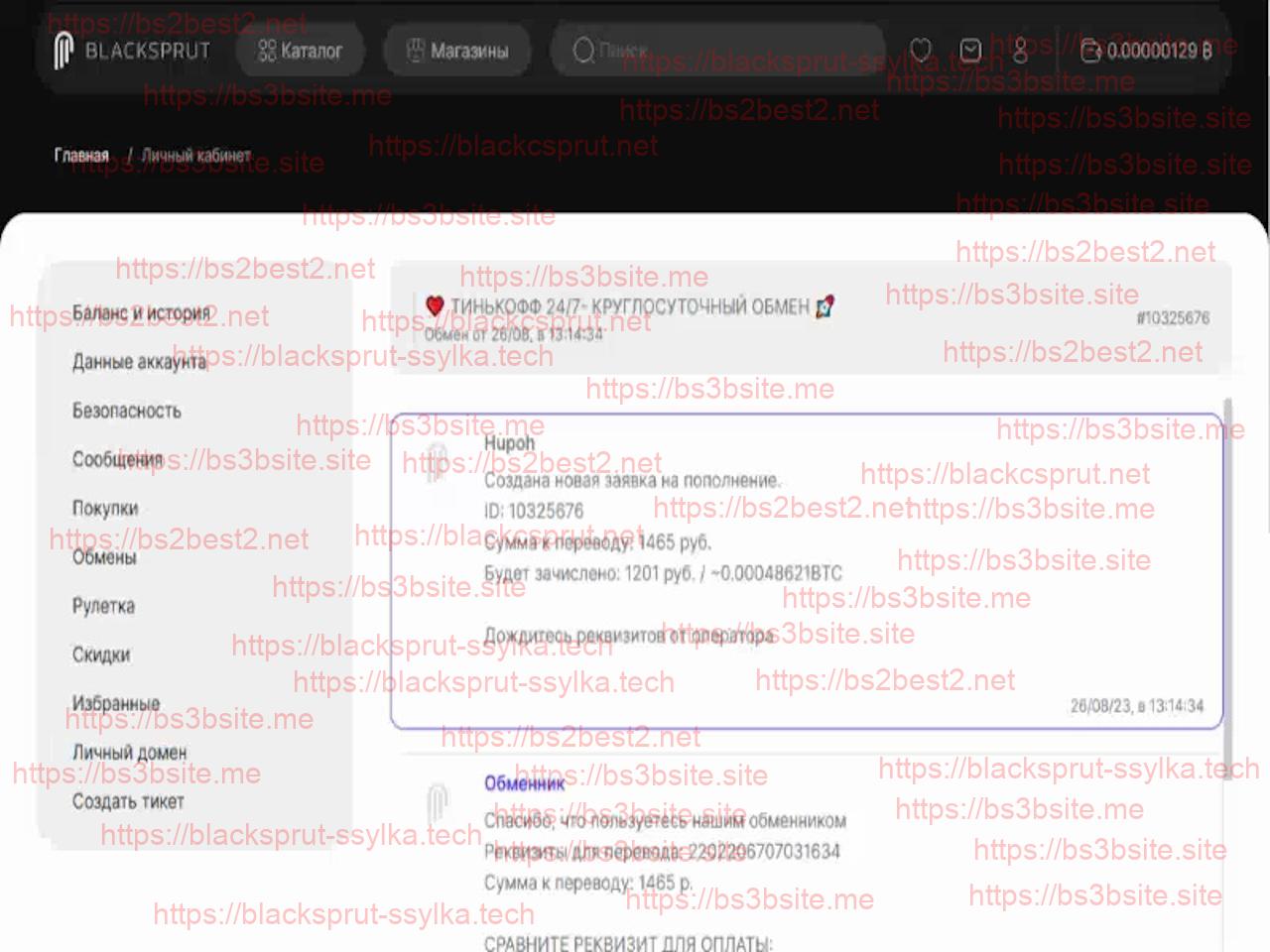1270x952 pixels.
Task: Select Безопасность in the sidebar
Action: [x=126, y=411]
